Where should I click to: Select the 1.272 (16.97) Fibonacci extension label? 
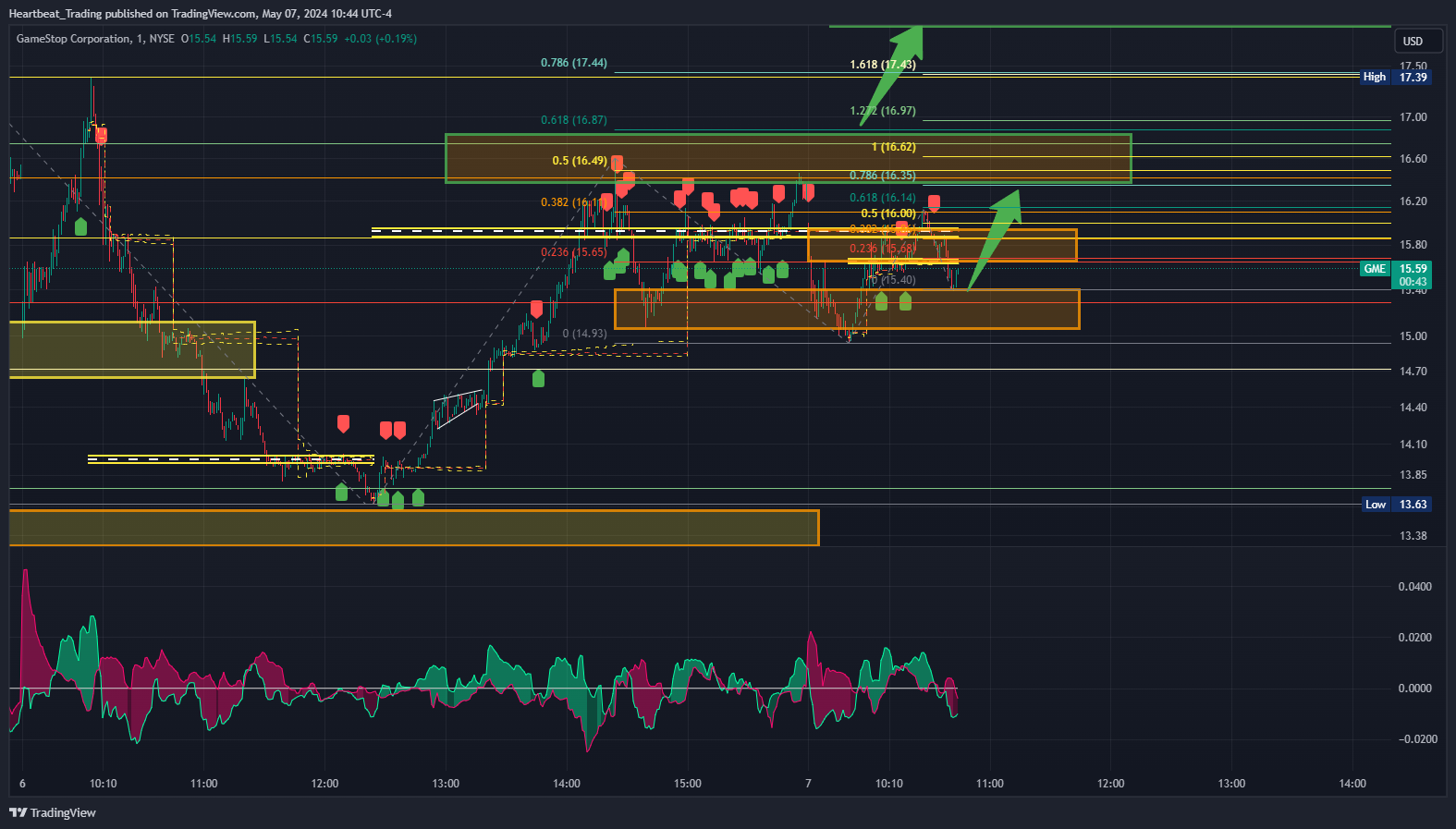click(883, 111)
